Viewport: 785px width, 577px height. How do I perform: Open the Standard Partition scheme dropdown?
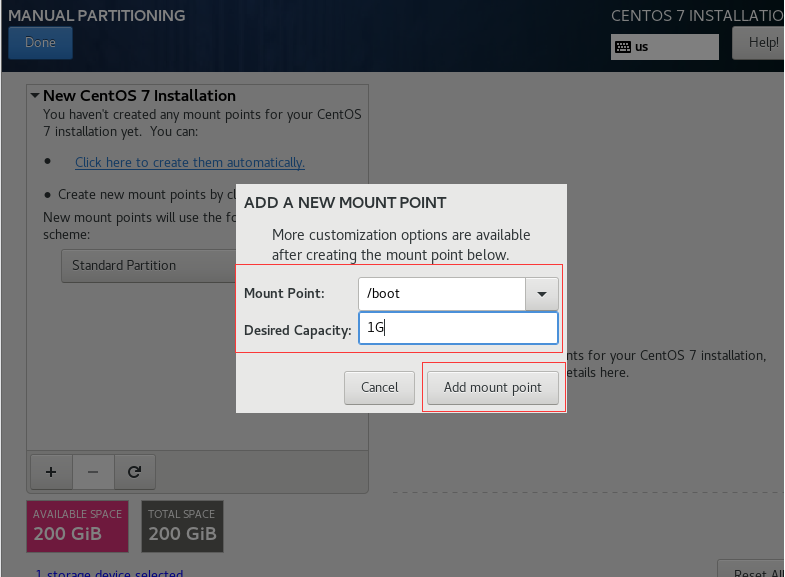click(148, 265)
